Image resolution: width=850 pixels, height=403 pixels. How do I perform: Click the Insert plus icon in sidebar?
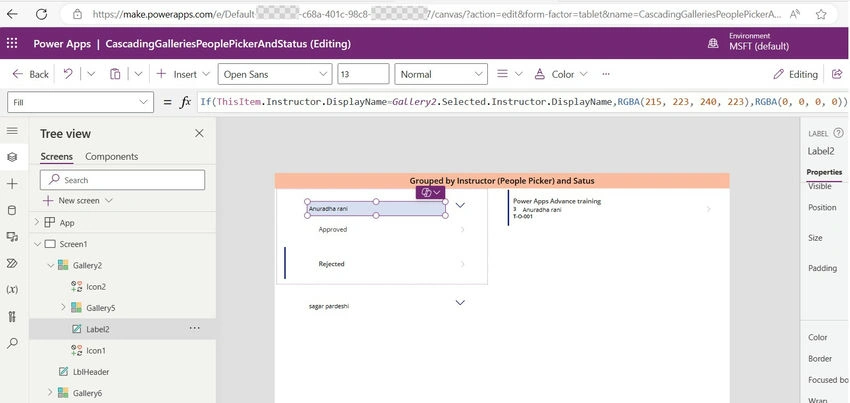[x=12, y=184]
